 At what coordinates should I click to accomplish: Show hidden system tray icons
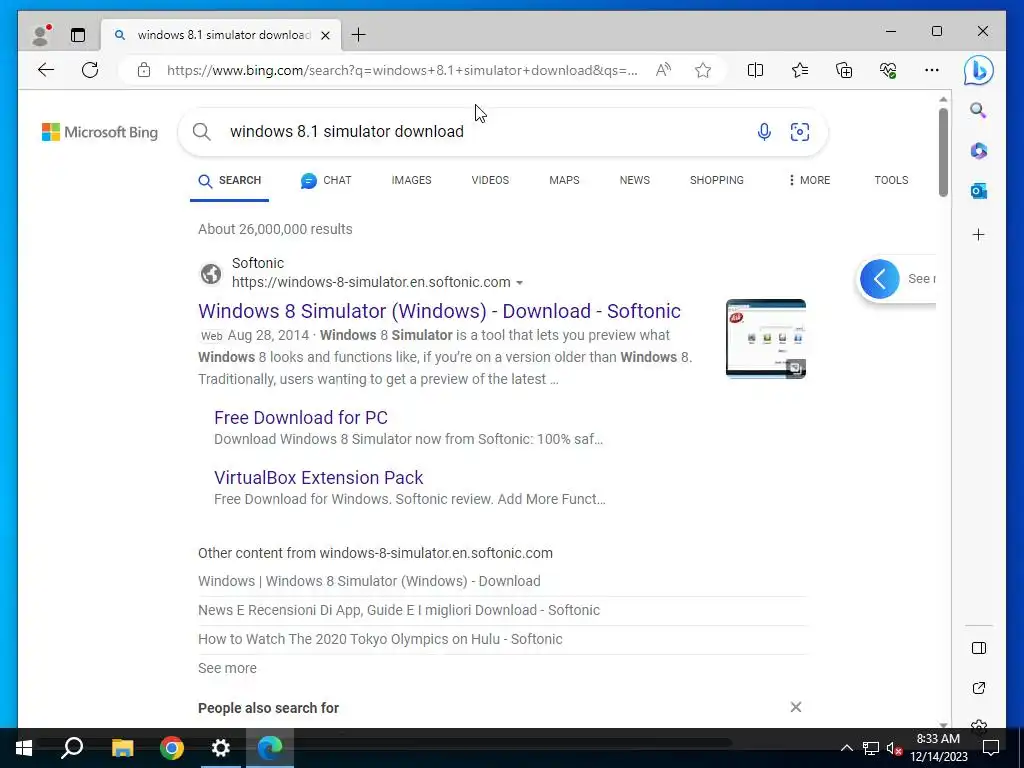[846, 748]
